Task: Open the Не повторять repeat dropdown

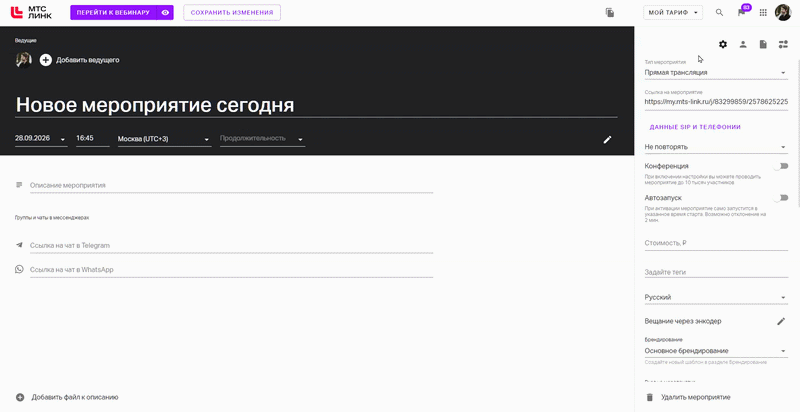Action: 716,147
